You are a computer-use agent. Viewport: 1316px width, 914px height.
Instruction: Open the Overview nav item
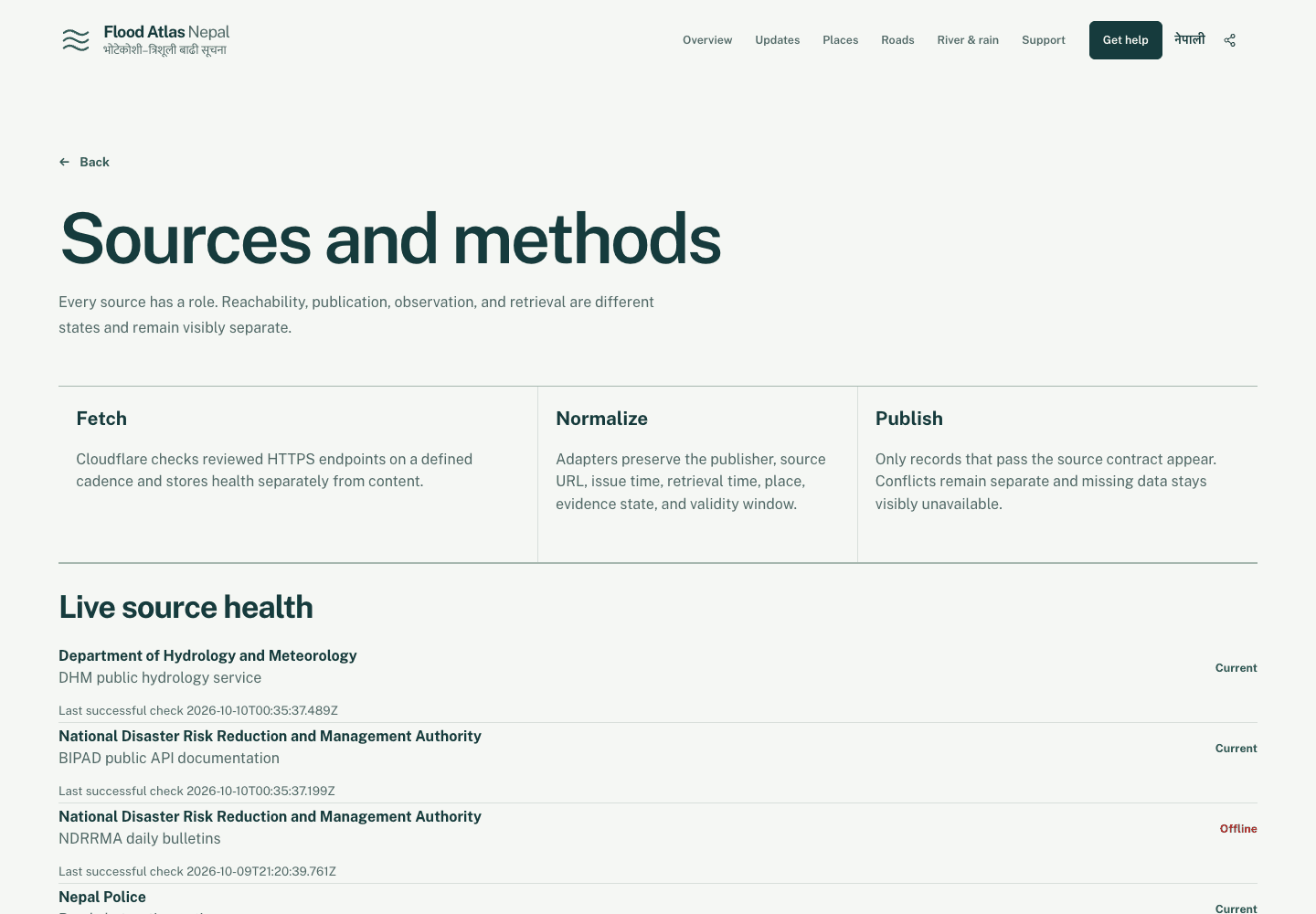(x=707, y=40)
